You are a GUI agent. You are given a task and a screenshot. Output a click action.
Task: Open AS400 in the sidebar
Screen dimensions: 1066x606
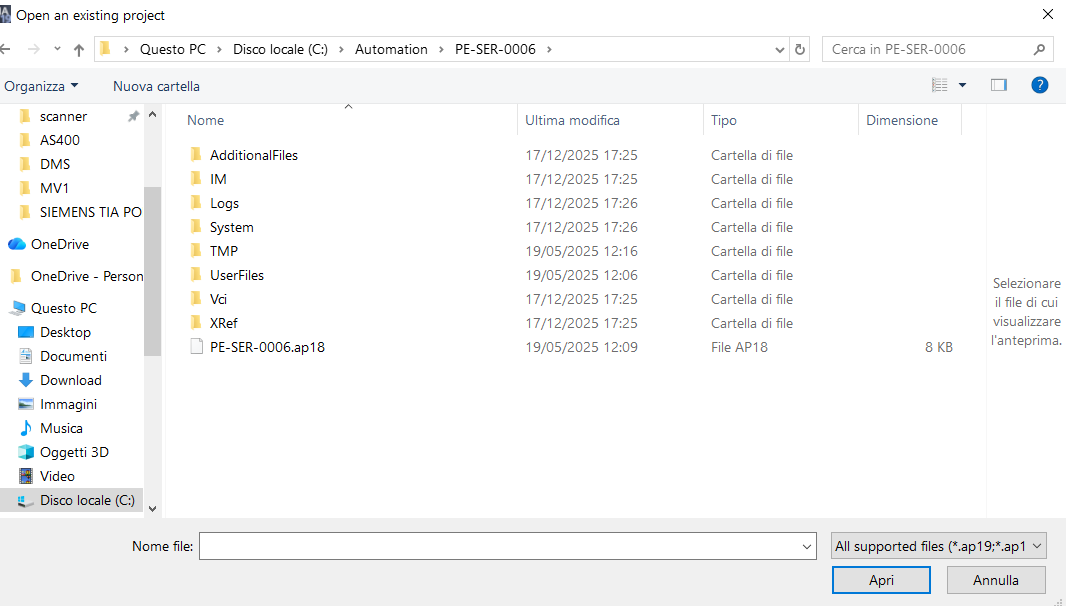(60, 140)
